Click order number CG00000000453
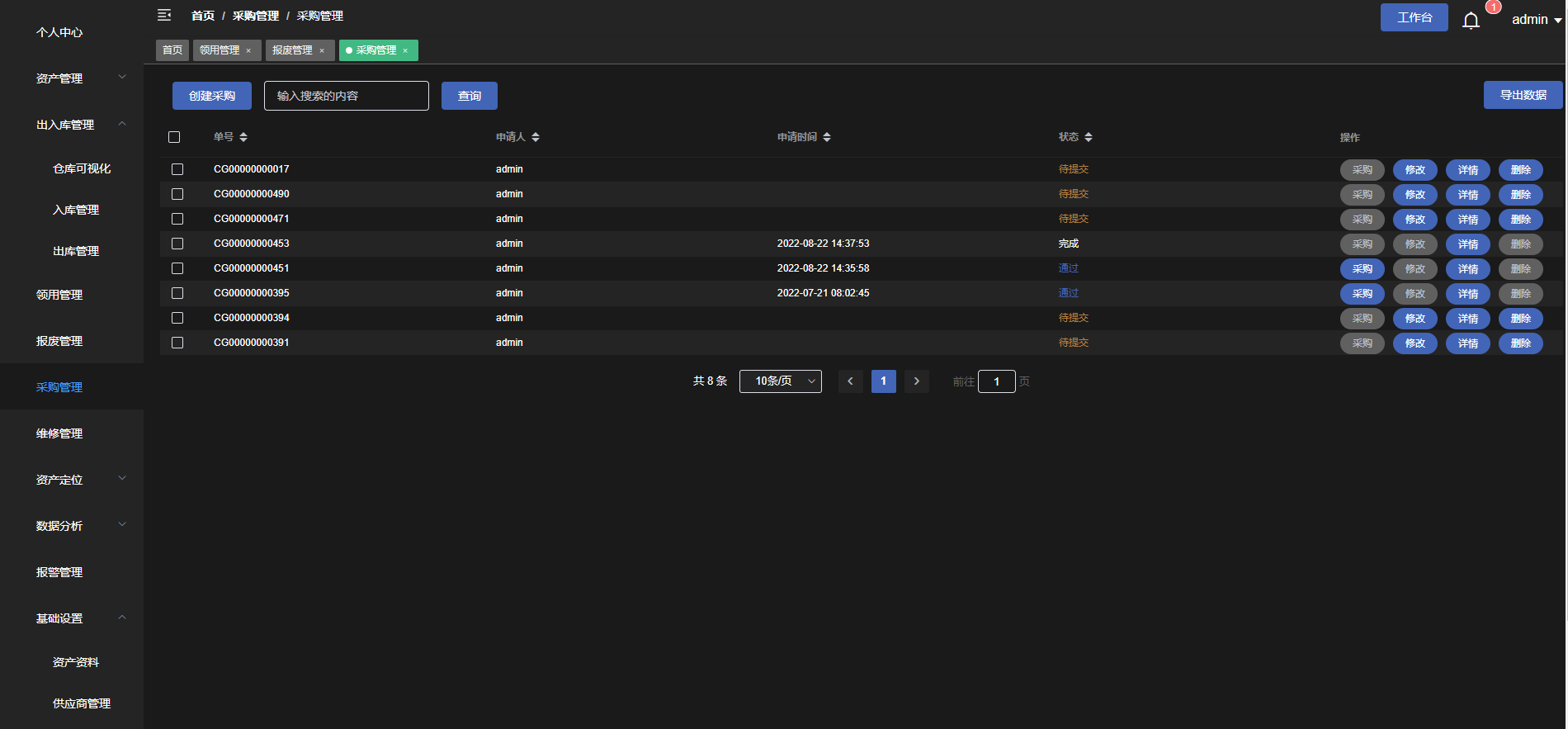The width and height of the screenshot is (1568, 729). (252, 244)
